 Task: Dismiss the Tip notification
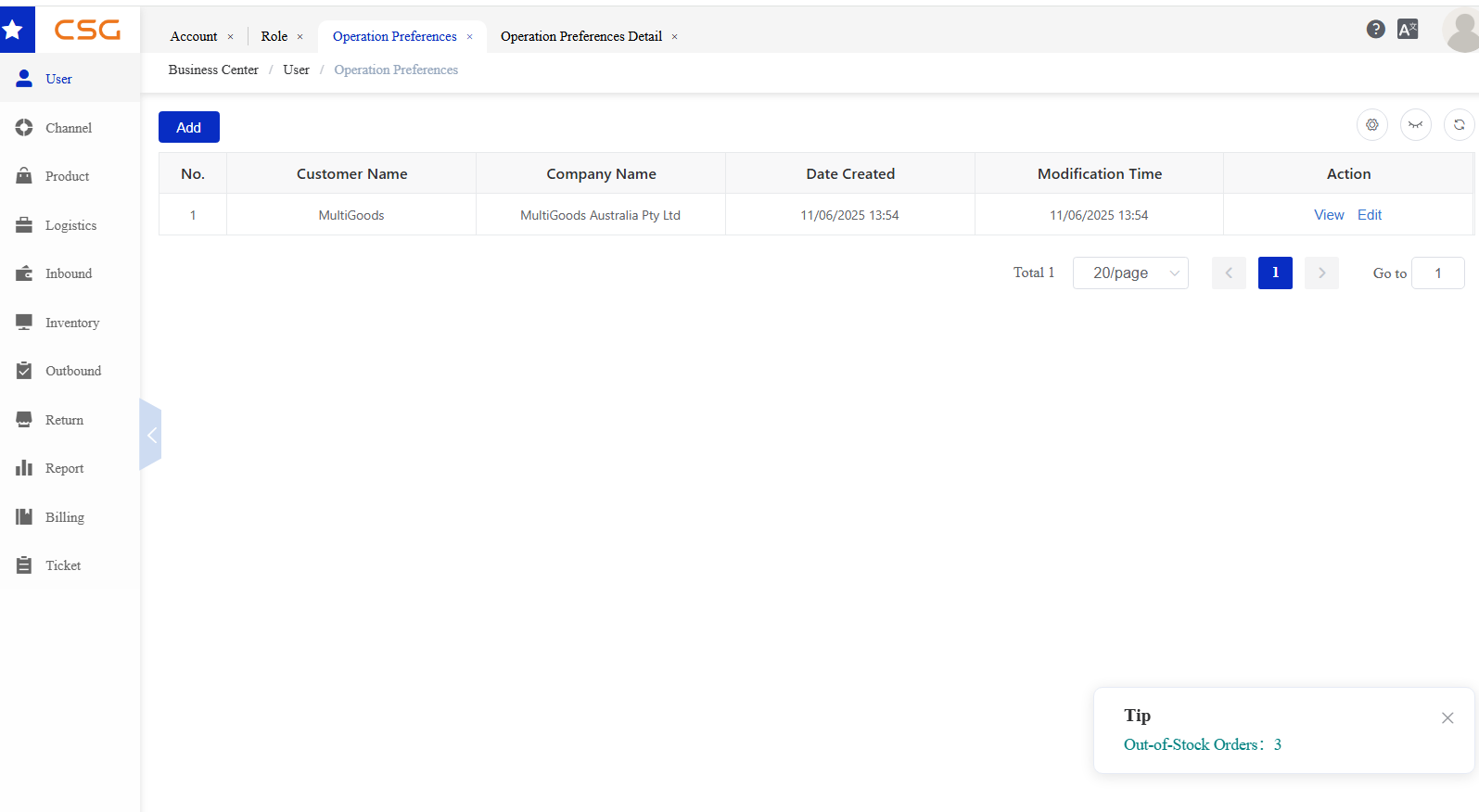click(x=1447, y=718)
